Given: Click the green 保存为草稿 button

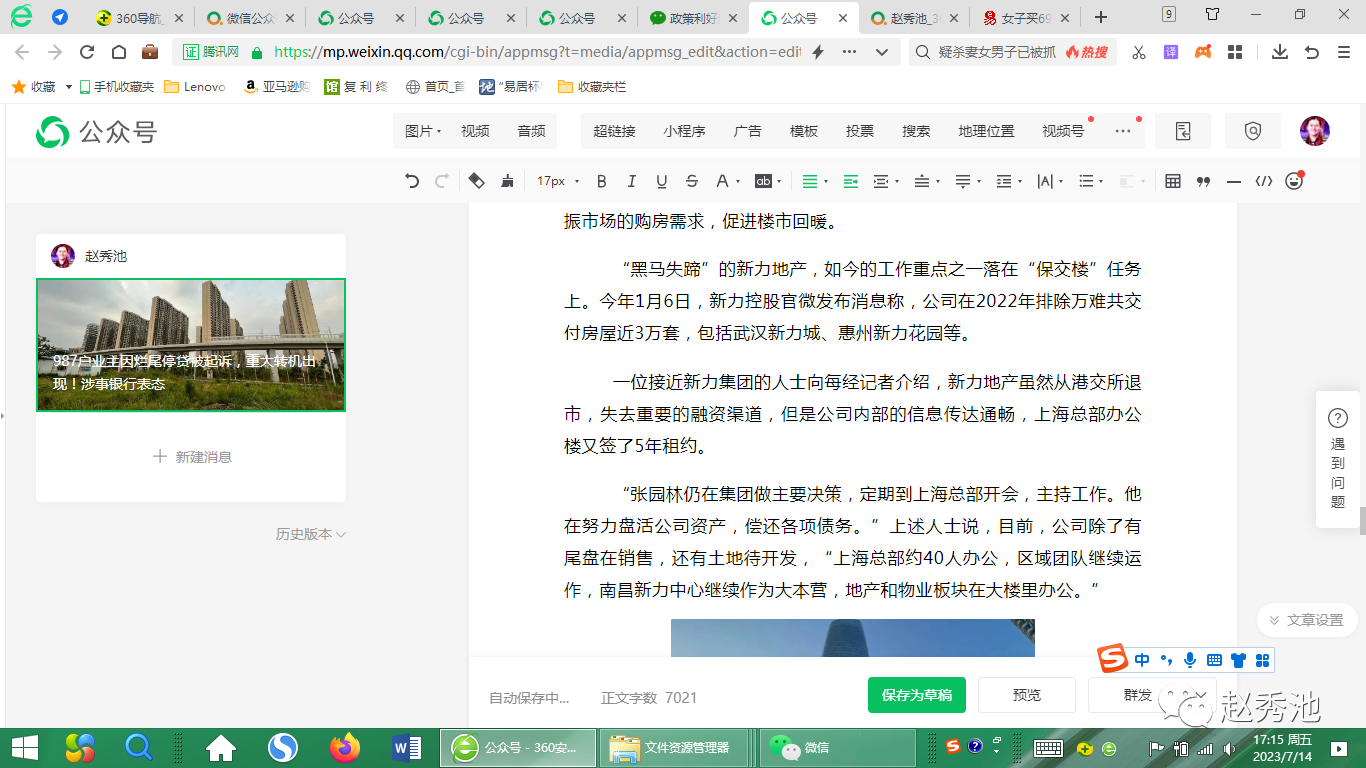Looking at the screenshot, I should [x=916, y=695].
